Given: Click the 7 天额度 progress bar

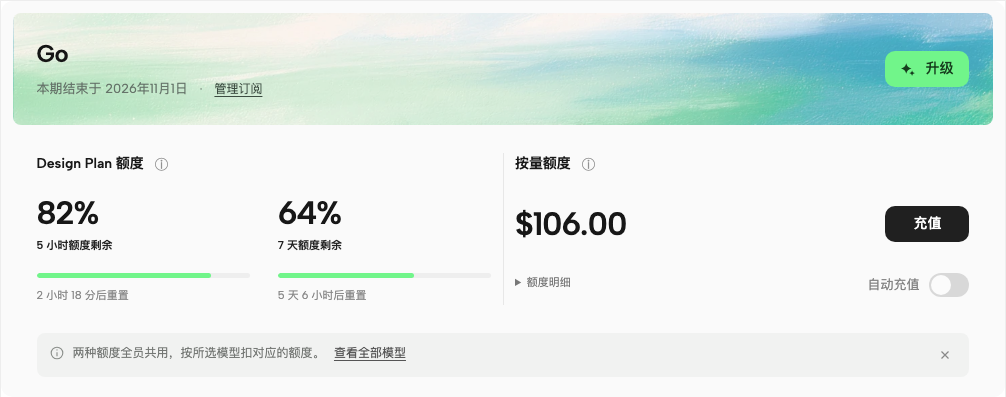Looking at the screenshot, I should pyautogui.click(x=384, y=276).
